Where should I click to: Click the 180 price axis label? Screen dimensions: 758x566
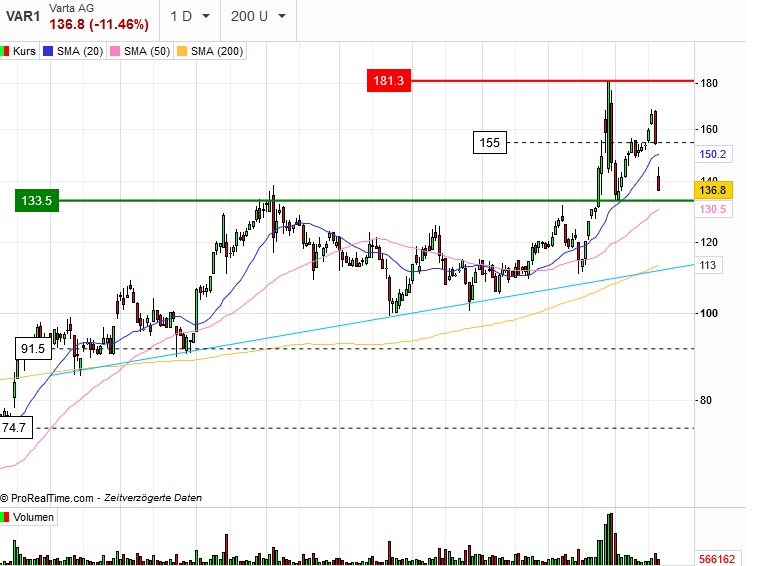point(709,83)
